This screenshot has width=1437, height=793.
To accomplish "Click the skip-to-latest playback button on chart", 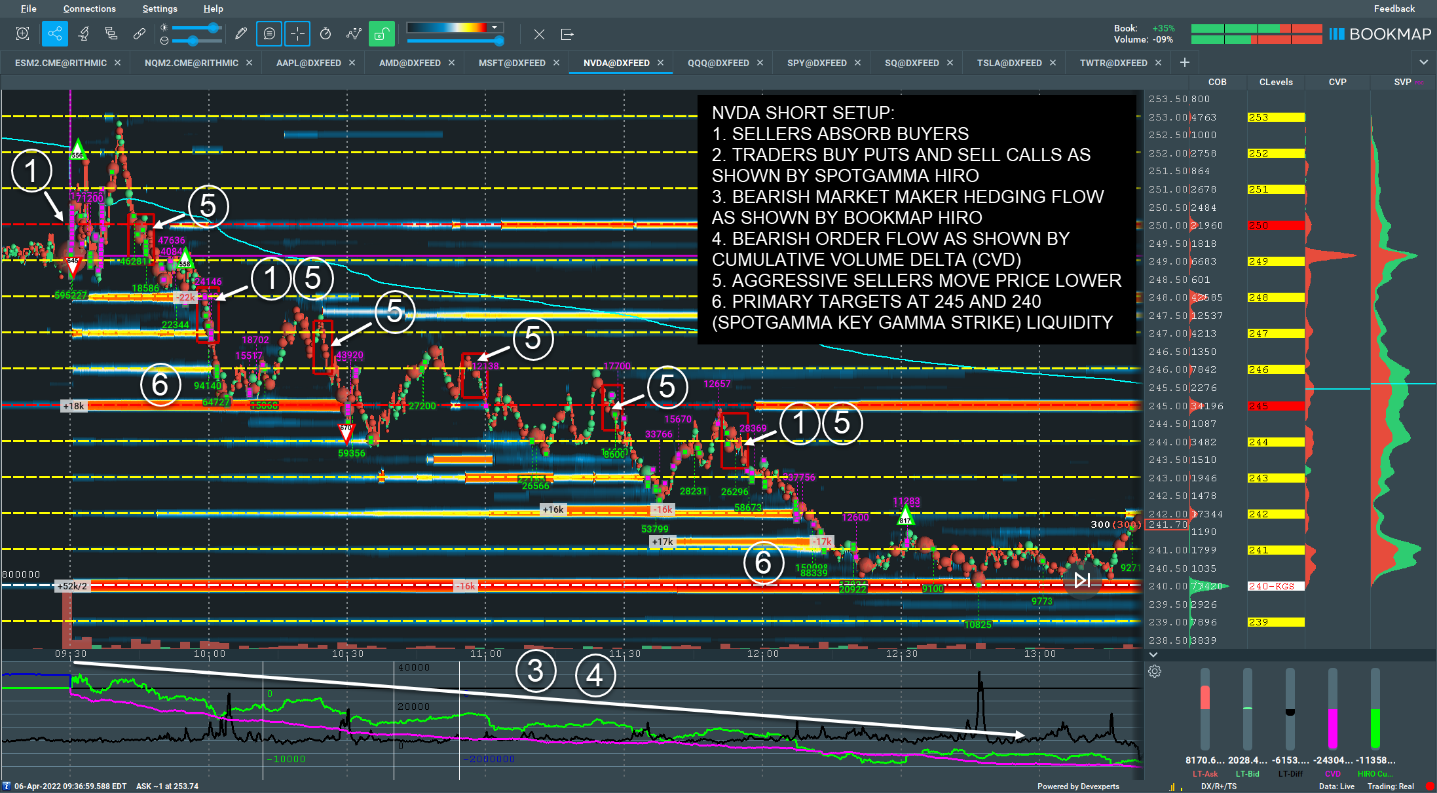I will 1082,579.
